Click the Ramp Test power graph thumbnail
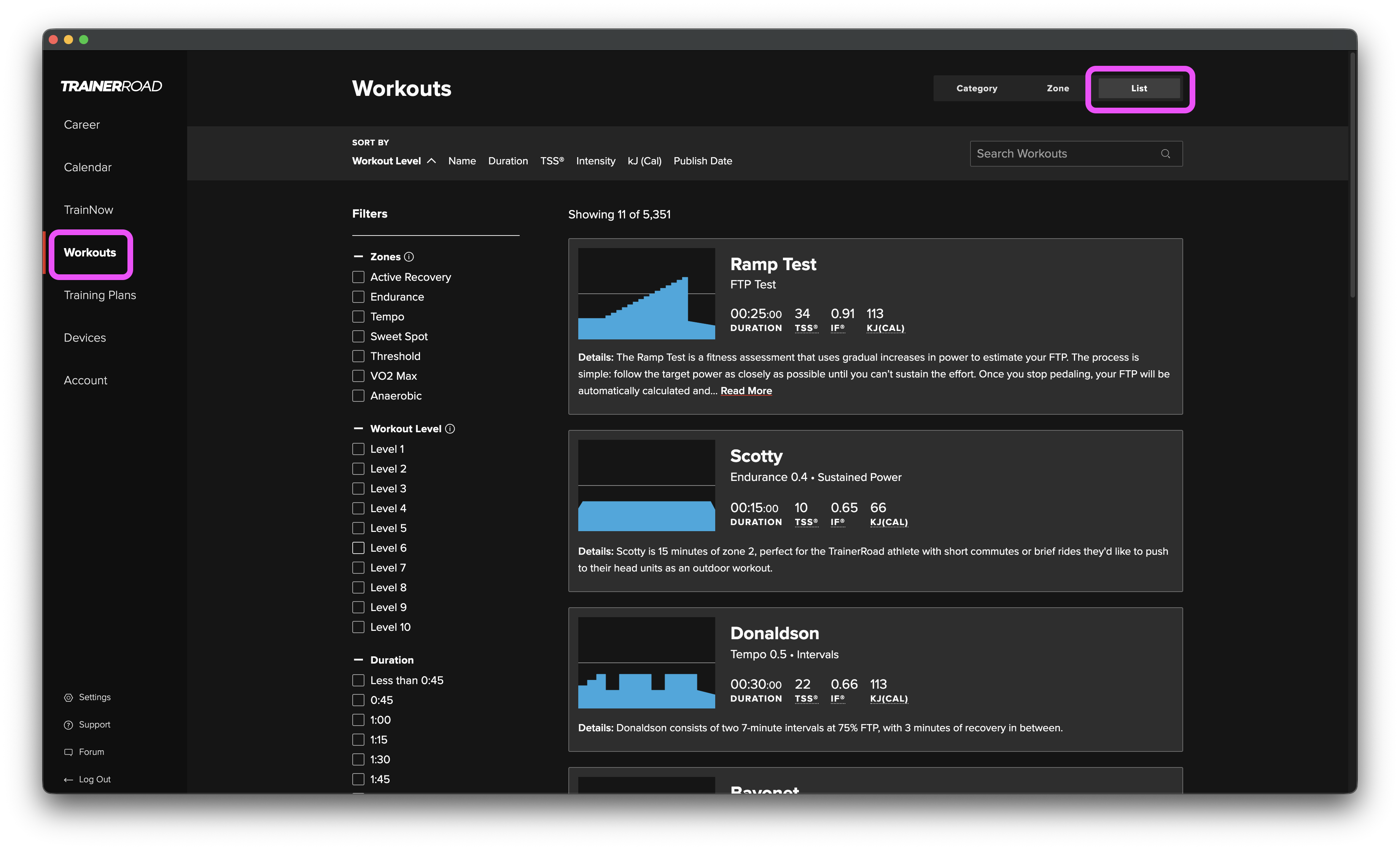This screenshot has height=850, width=1400. point(646,294)
